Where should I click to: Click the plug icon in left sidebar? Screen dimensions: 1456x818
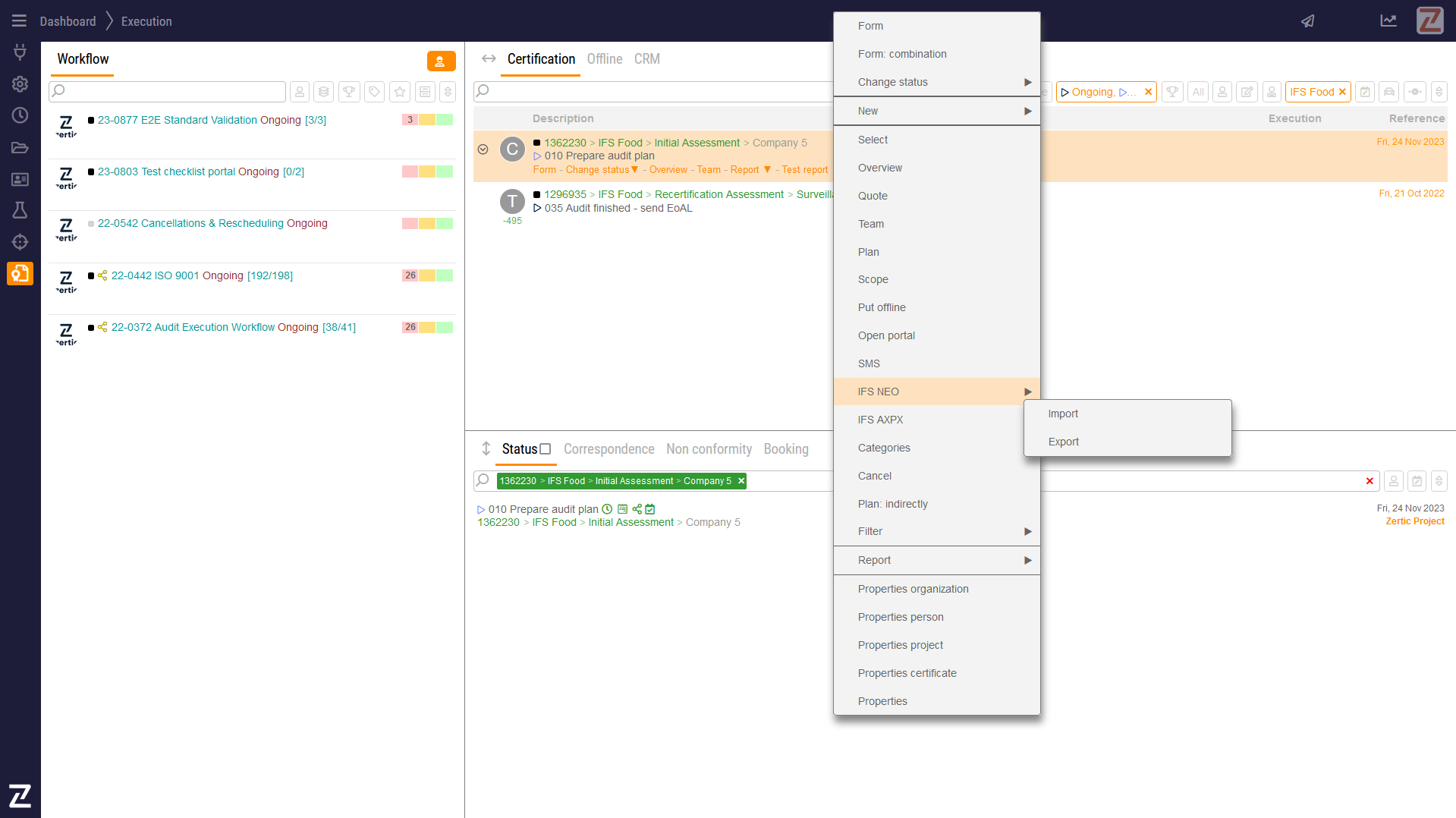(20, 52)
